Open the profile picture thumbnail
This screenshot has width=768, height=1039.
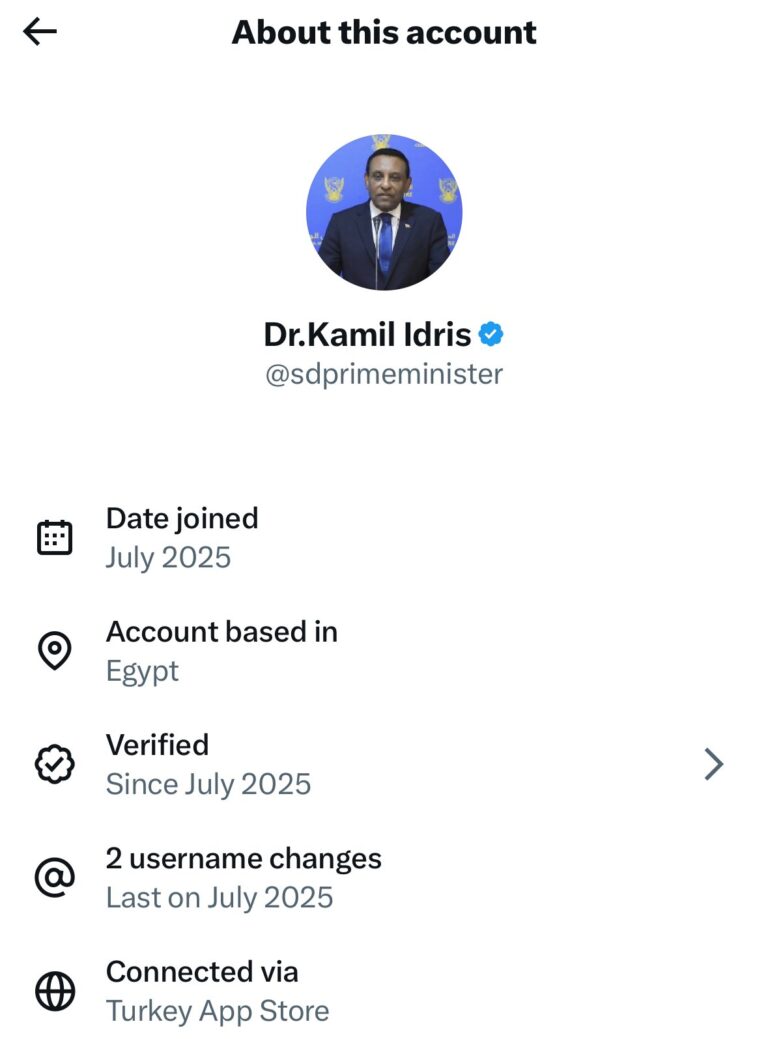click(384, 212)
